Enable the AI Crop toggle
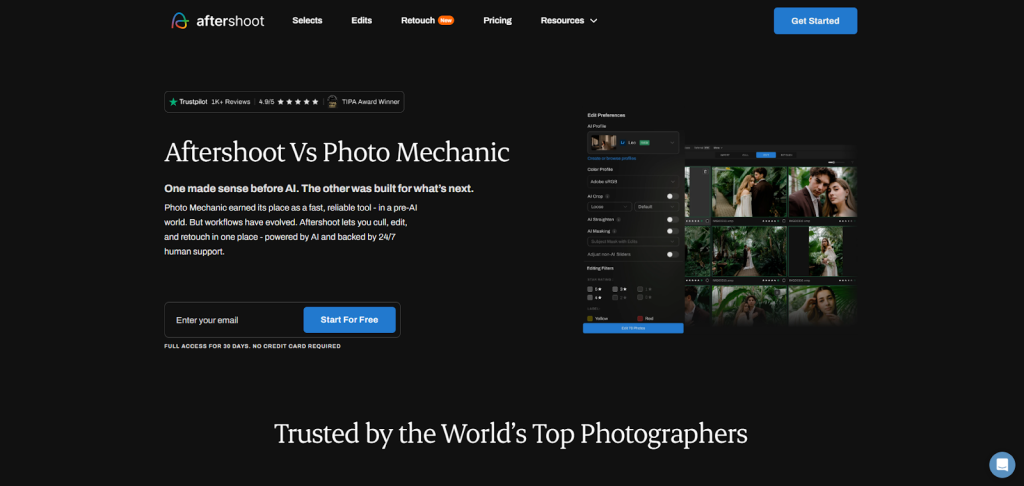 click(672, 196)
